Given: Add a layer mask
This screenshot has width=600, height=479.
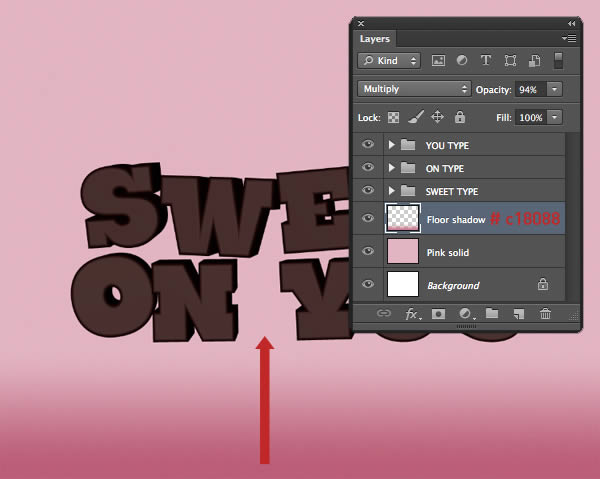Looking at the screenshot, I should point(438,314).
